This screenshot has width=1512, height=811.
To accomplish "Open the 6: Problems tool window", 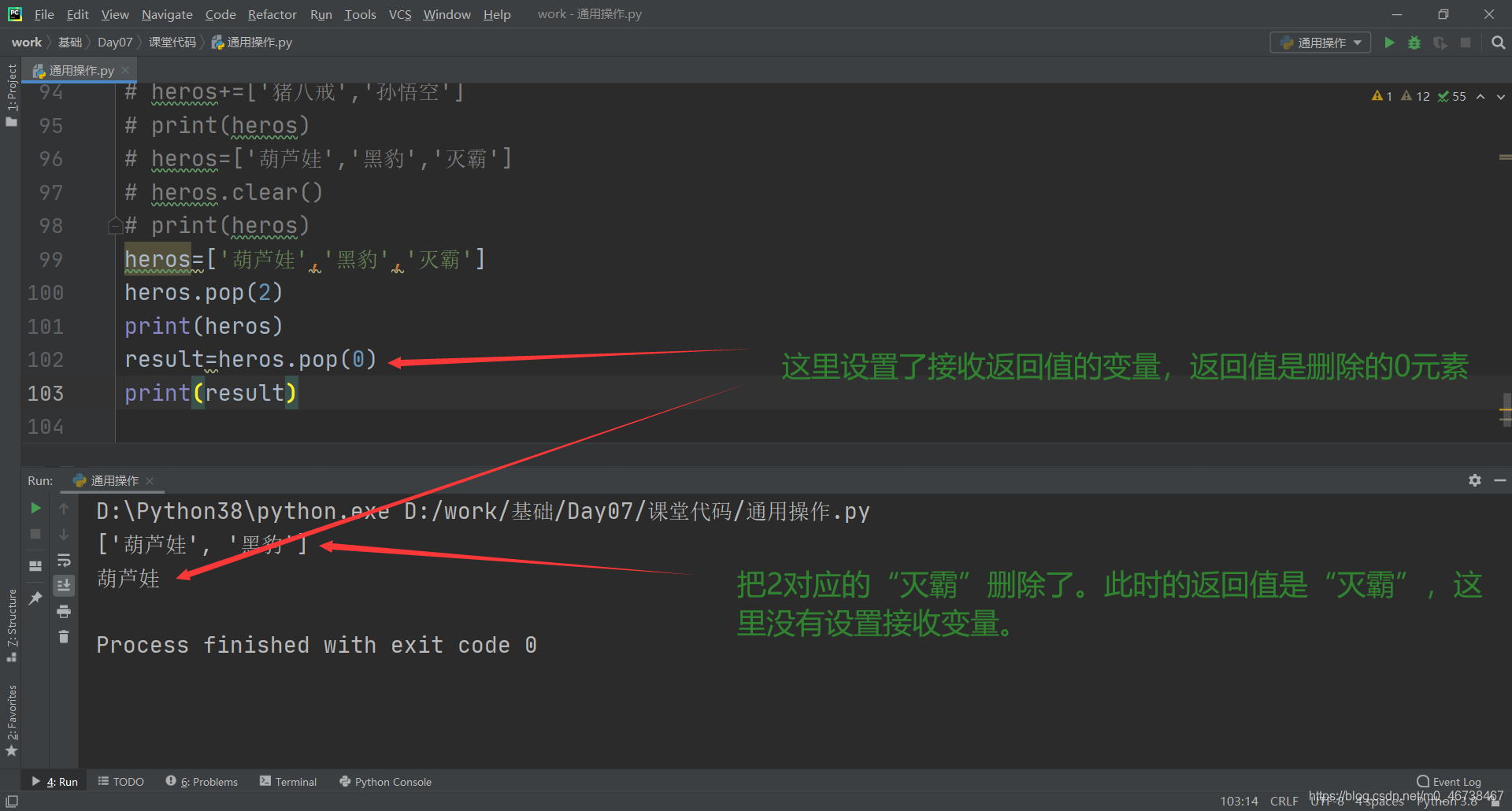I will coord(202,782).
